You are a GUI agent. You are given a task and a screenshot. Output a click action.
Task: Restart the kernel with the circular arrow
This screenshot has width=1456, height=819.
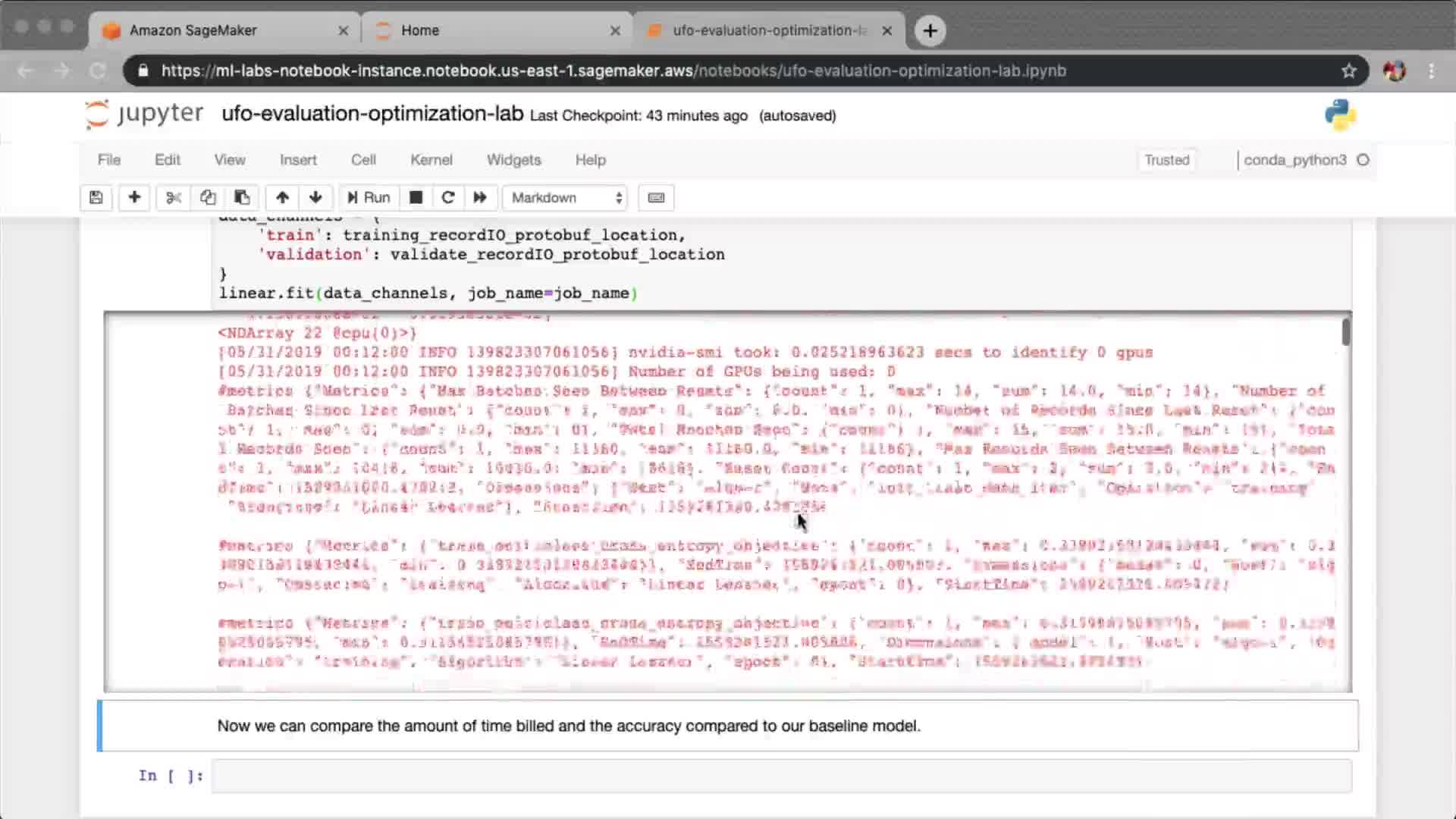tap(447, 198)
